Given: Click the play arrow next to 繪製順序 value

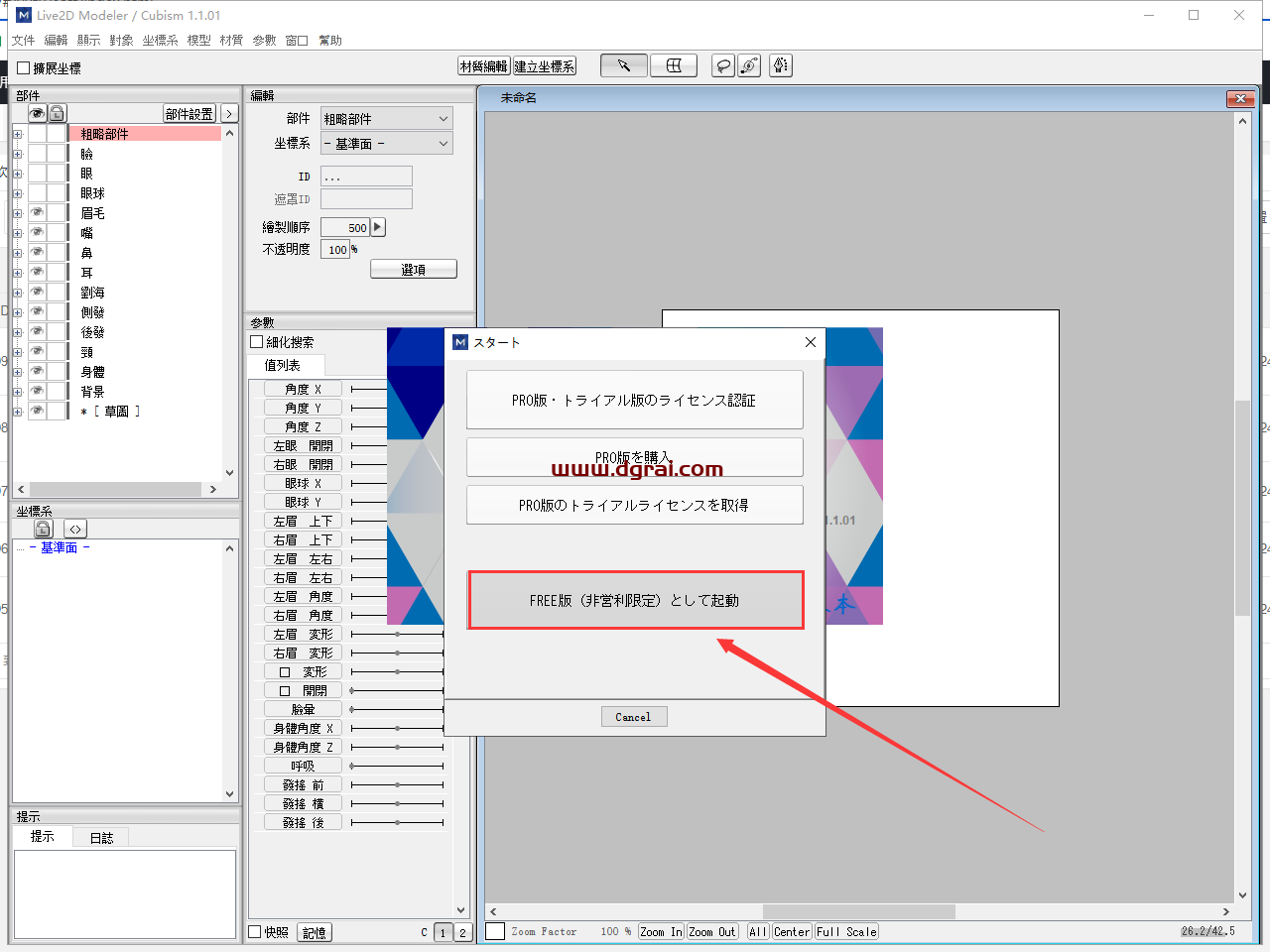Looking at the screenshot, I should click(378, 227).
